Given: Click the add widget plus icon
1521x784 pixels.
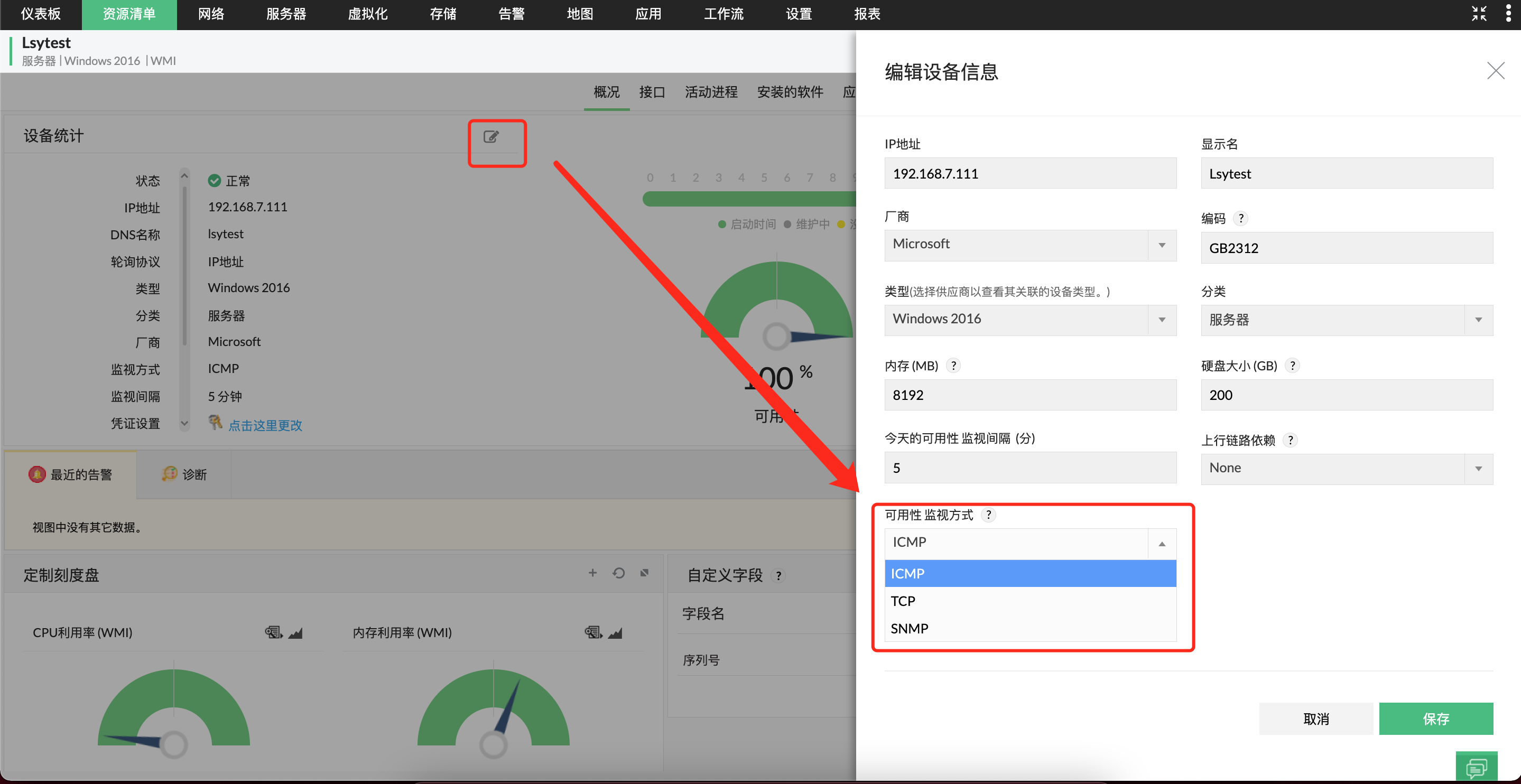Looking at the screenshot, I should click(x=592, y=573).
